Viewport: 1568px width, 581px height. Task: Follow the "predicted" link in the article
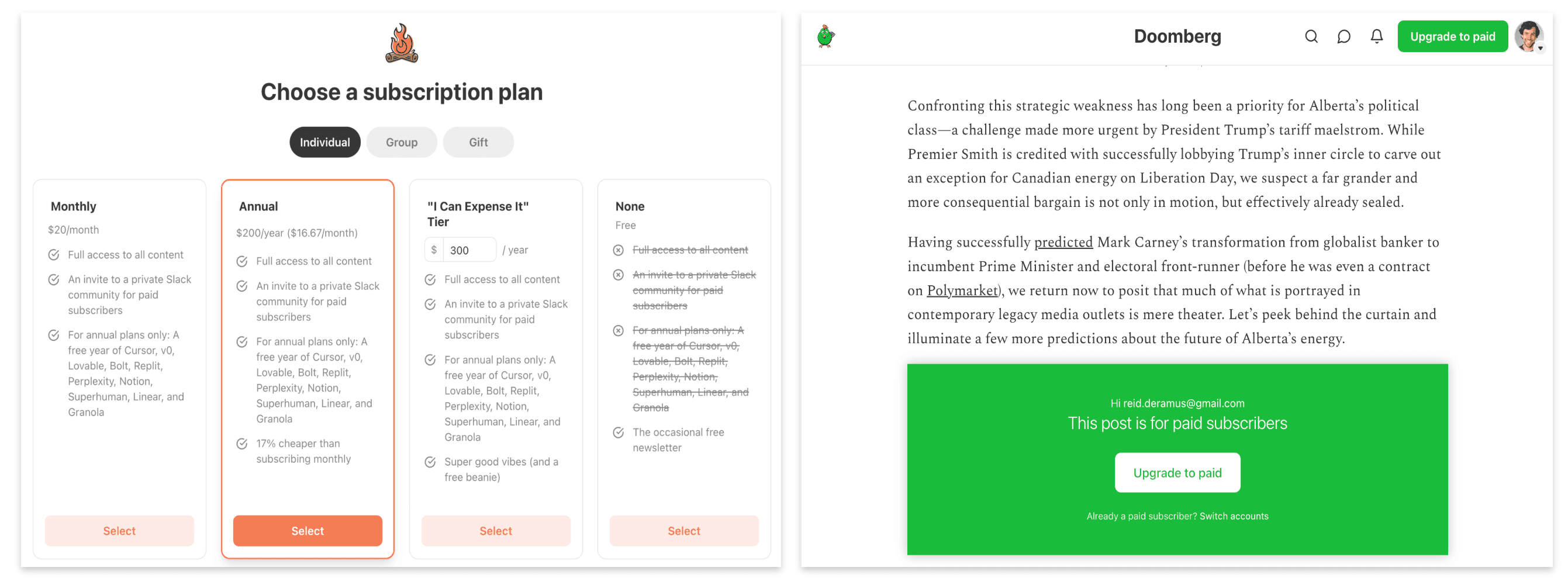(x=1063, y=242)
